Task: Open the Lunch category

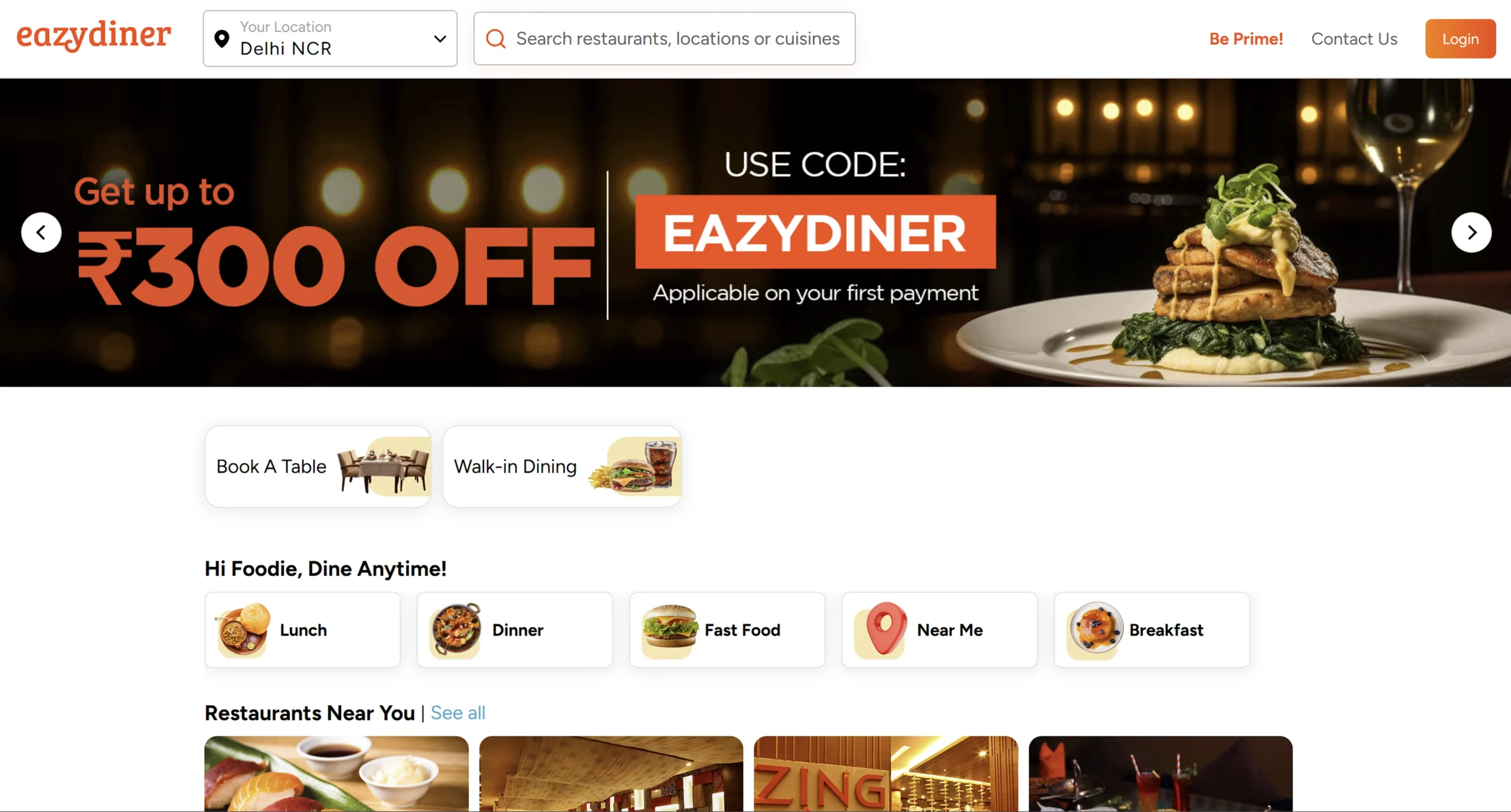Action: (302, 630)
